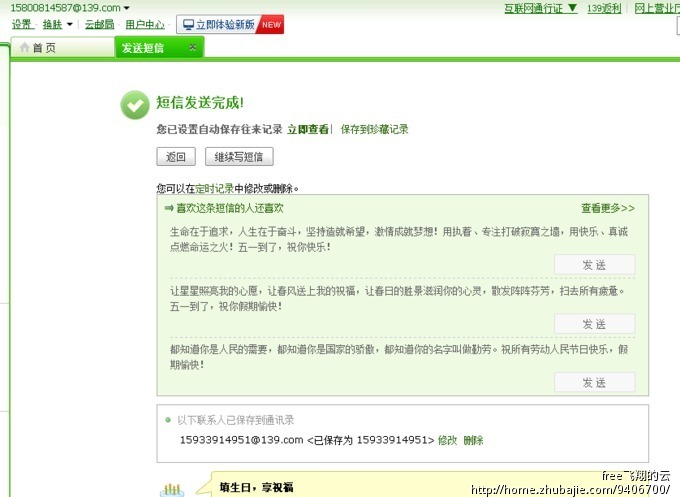Click the text 都知道你是人民的需要

pos(218,350)
